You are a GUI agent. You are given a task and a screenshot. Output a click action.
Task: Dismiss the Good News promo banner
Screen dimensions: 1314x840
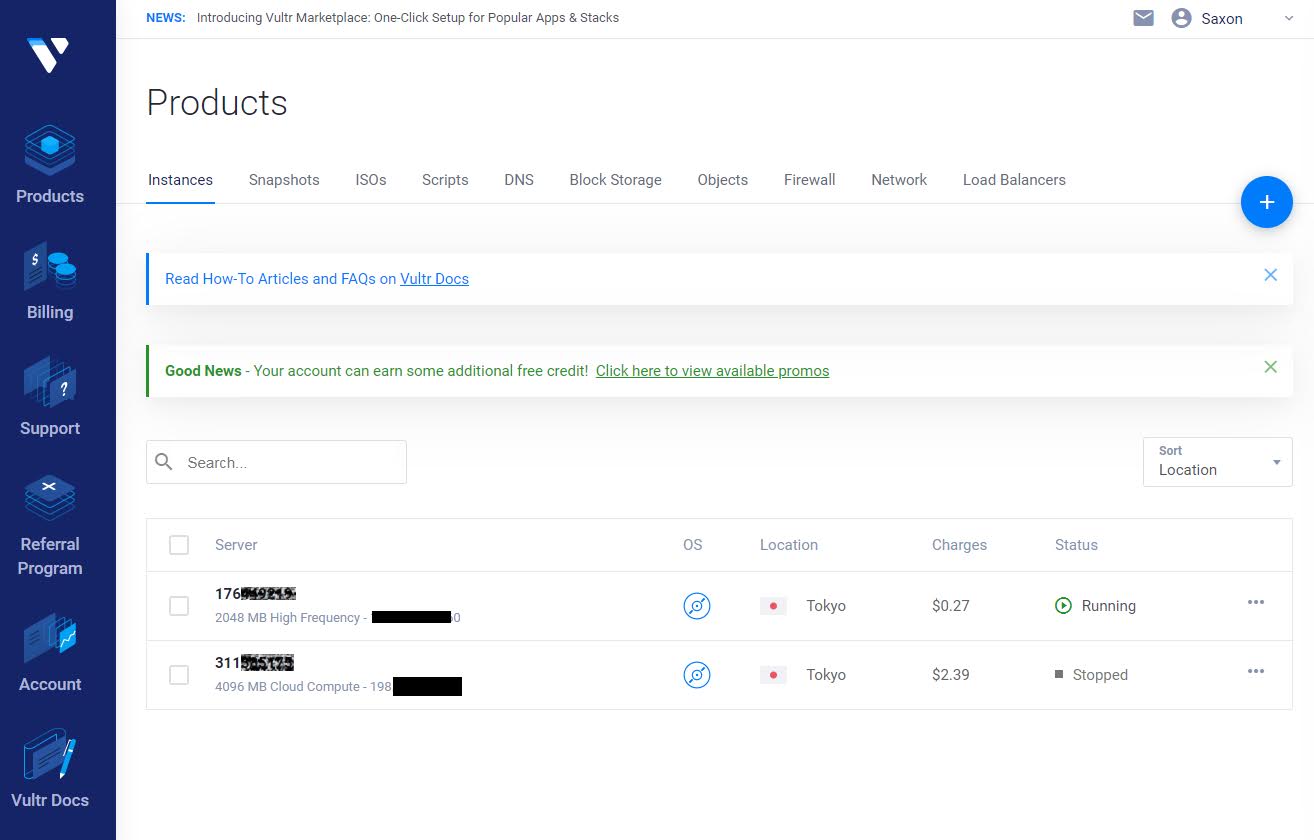[x=1270, y=367]
